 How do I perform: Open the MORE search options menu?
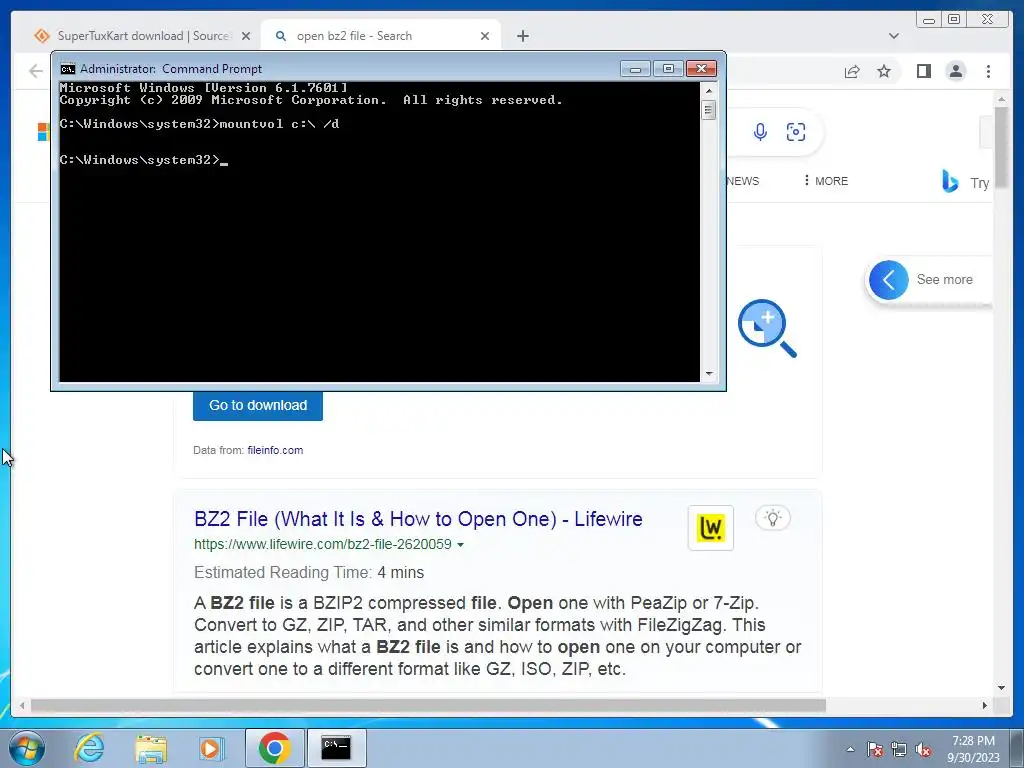826,181
